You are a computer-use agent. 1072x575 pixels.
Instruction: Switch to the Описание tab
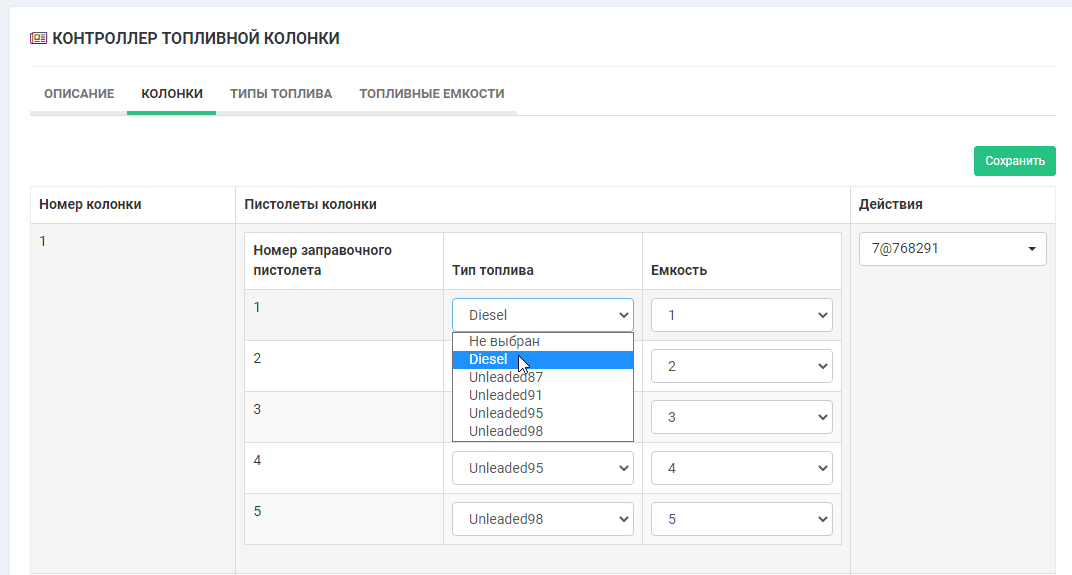pos(79,94)
